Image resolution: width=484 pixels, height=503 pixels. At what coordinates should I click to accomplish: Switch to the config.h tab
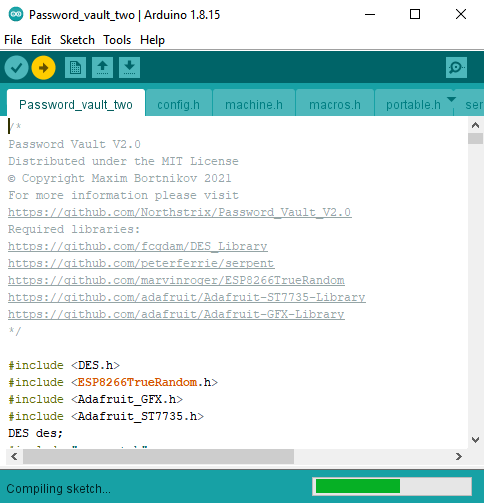tap(178, 104)
